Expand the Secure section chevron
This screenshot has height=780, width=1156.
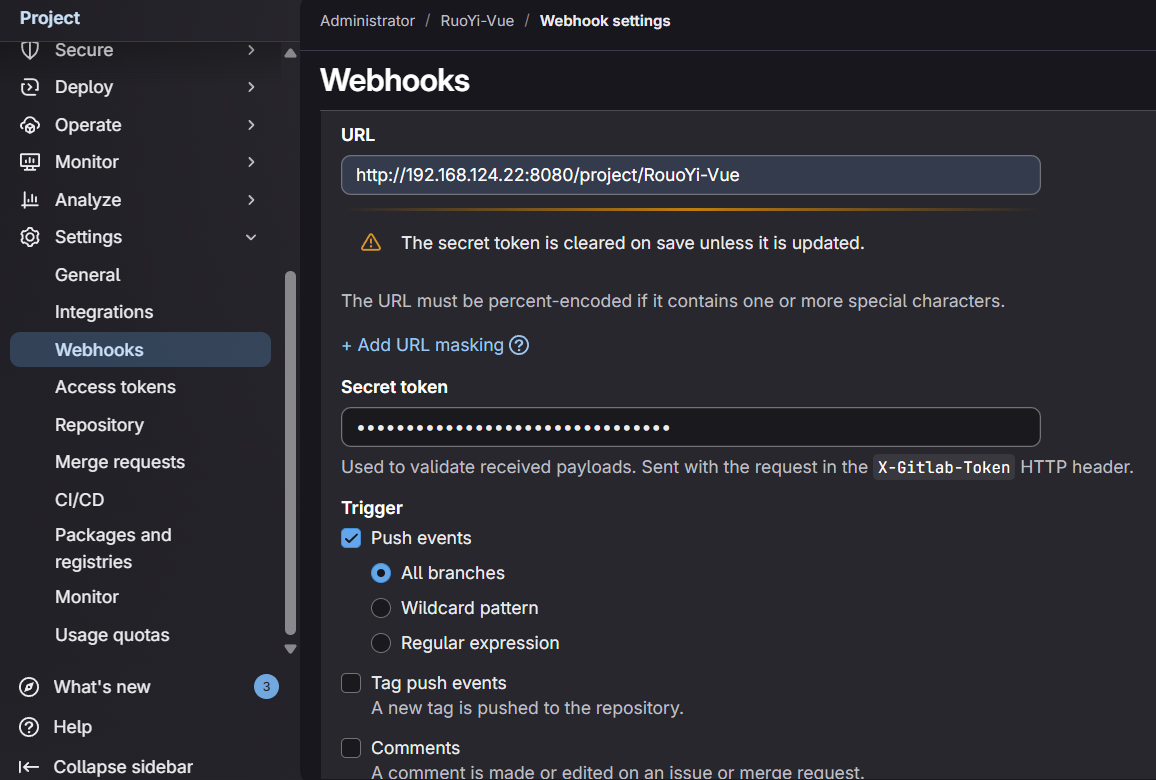[251, 50]
